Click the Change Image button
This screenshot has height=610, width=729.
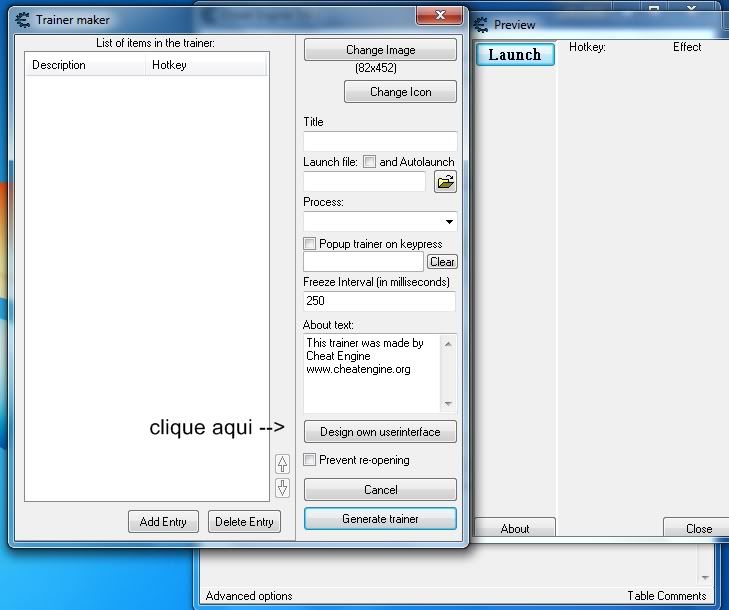pyautogui.click(x=380, y=50)
